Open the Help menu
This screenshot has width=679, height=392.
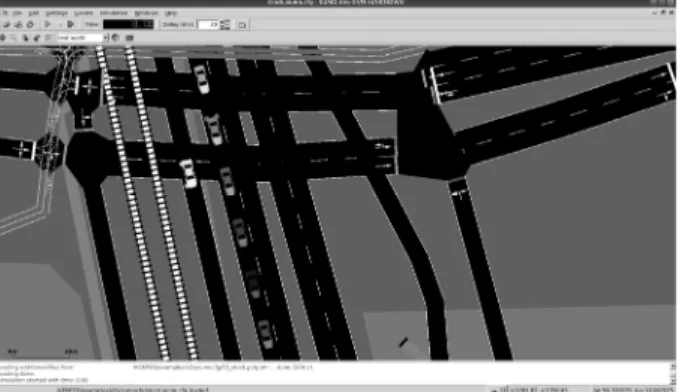point(171,13)
